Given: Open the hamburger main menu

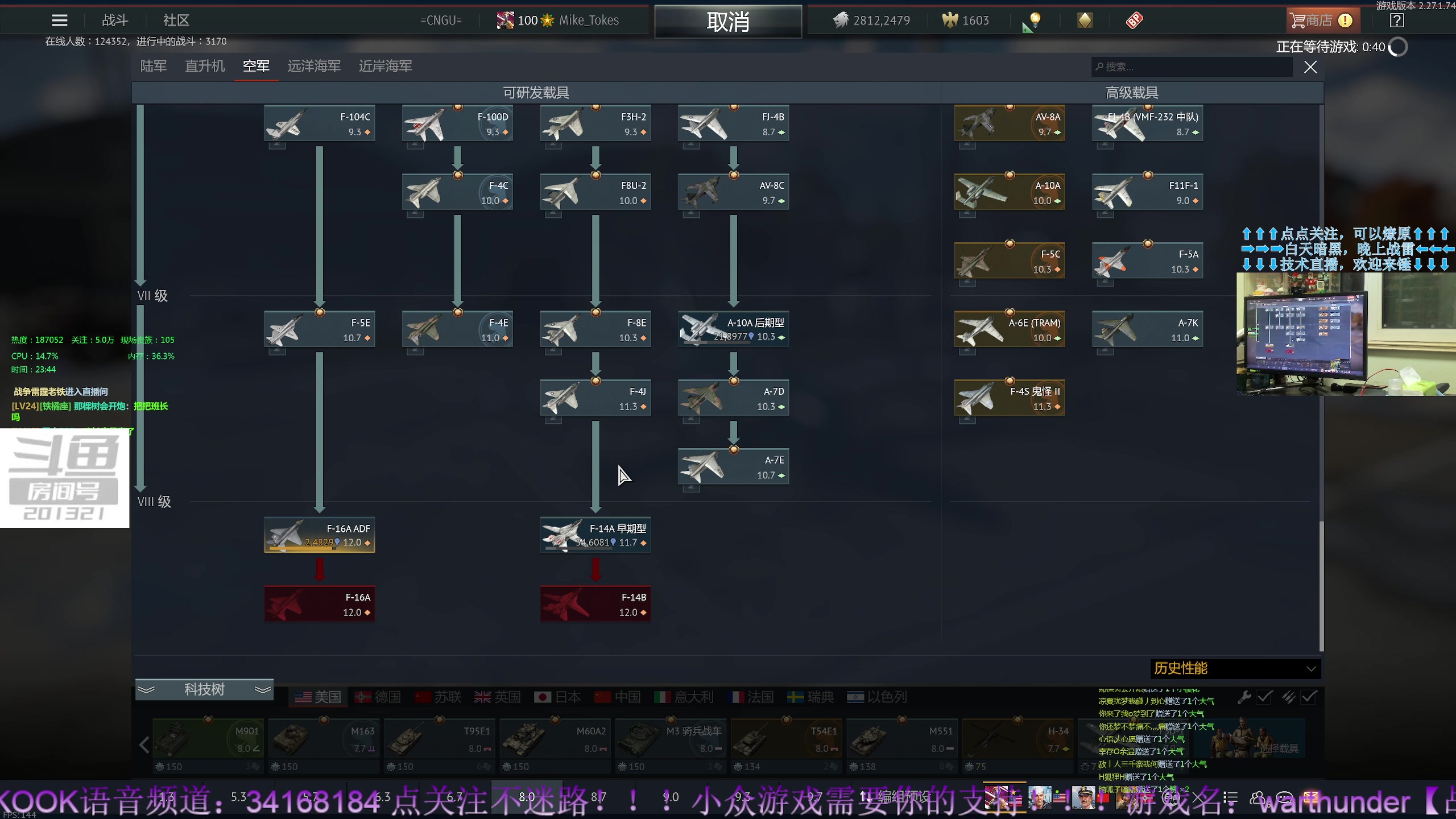Looking at the screenshot, I should (x=59, y=20).
